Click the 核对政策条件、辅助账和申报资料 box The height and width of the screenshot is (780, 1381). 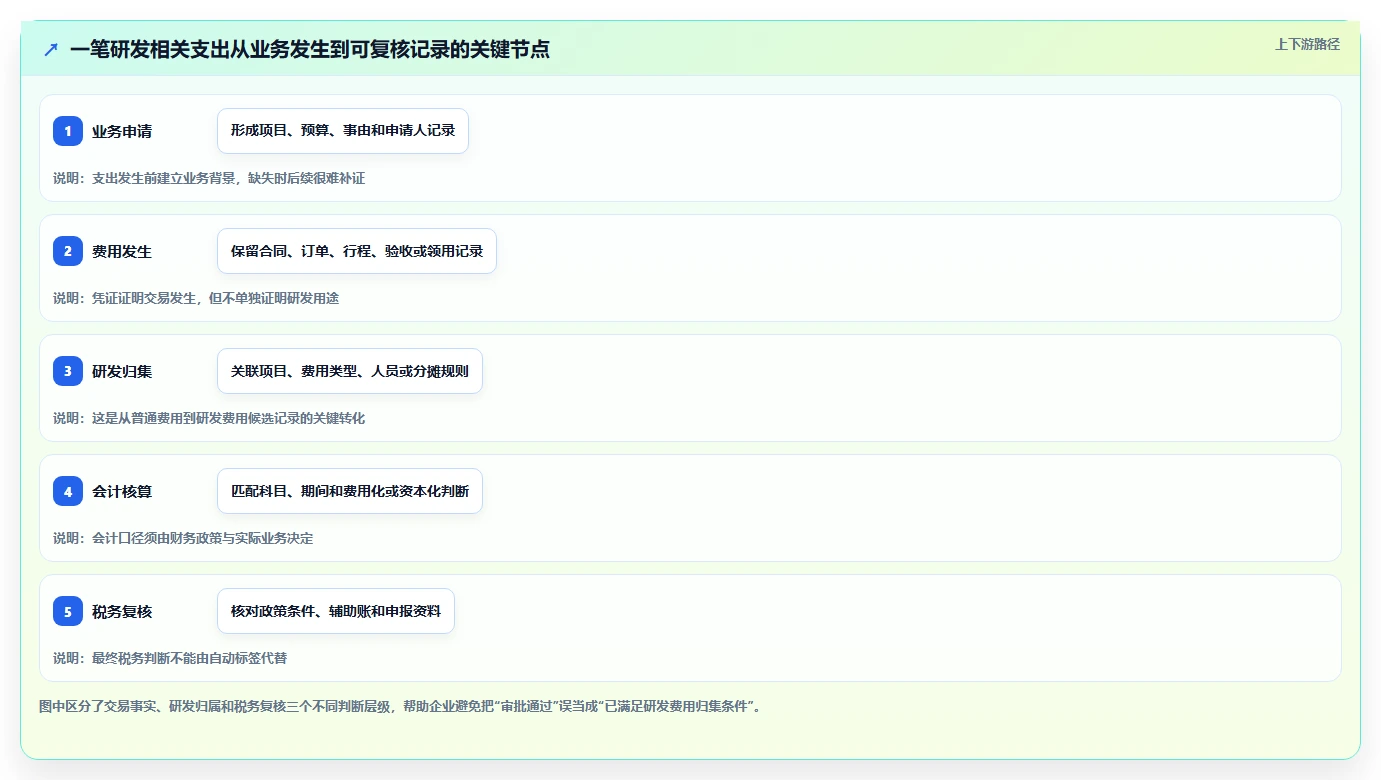(x=336, y=611)
